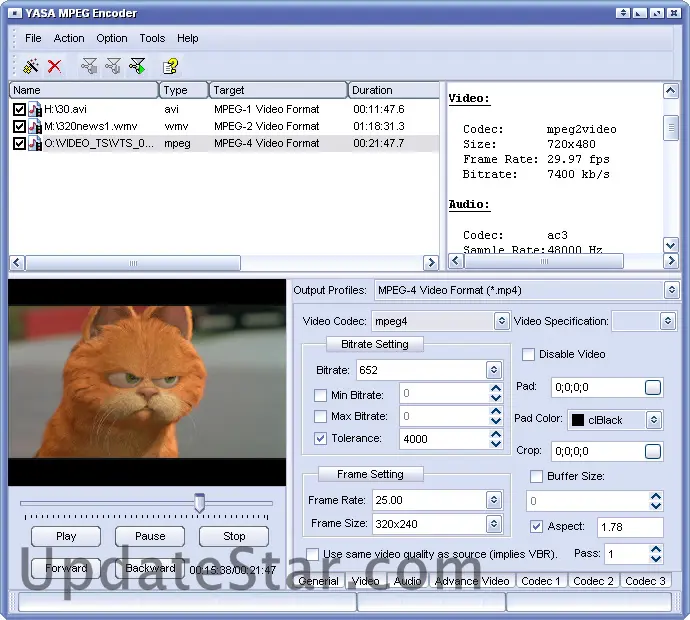Image resolution: width=690 pixels, height=620 pixels.
Task: Increase the Tolerance value with up arrow
Action: [x=496, y=434]
